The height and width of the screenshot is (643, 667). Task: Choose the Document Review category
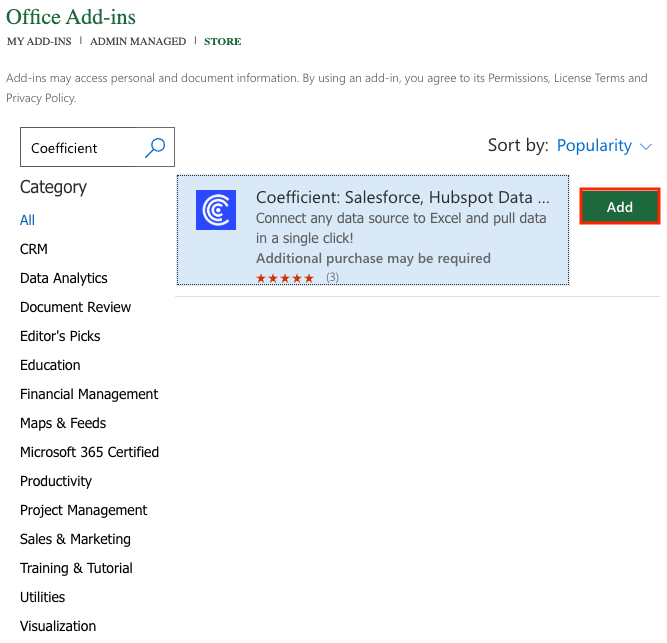75,307
